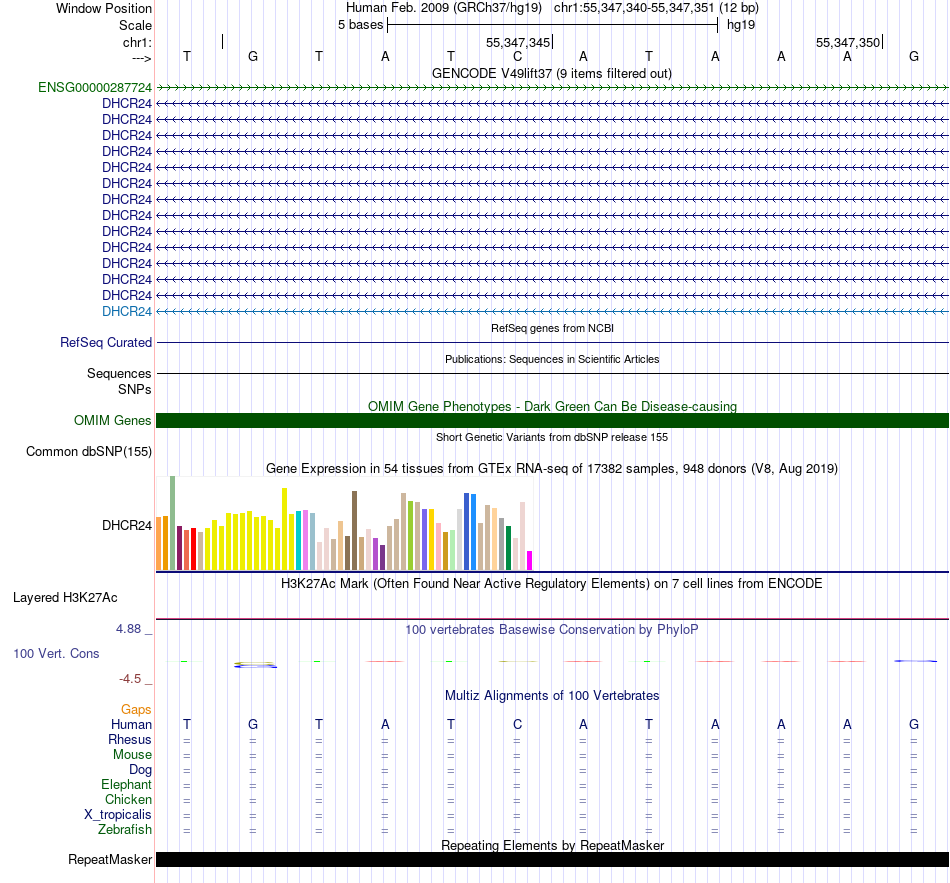Click the Sequences SNPs track label
This screenshot has height=883, width=950.
click(119, 381)
